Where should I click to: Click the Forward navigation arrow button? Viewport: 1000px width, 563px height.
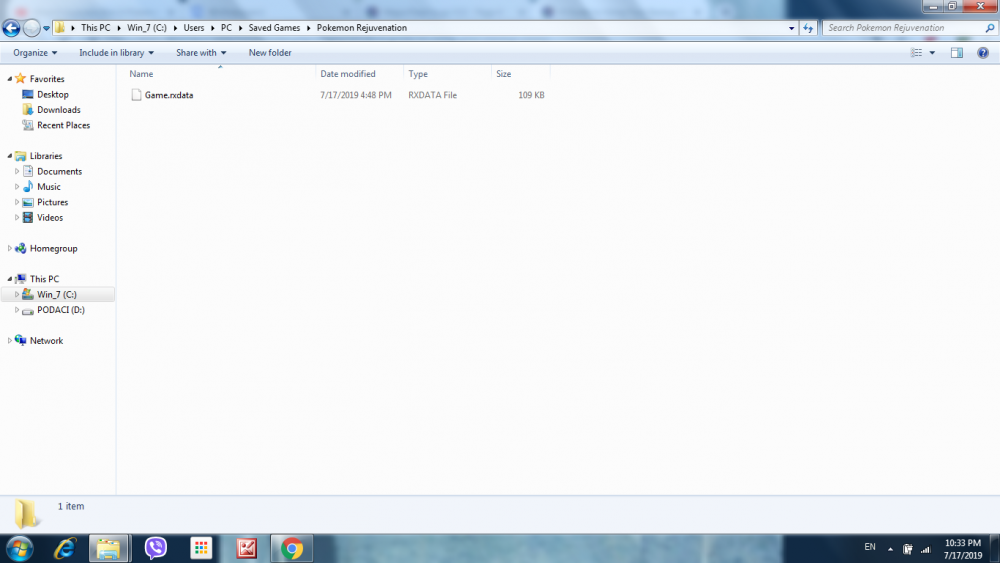pyautogui.click(x=31, y=28)
